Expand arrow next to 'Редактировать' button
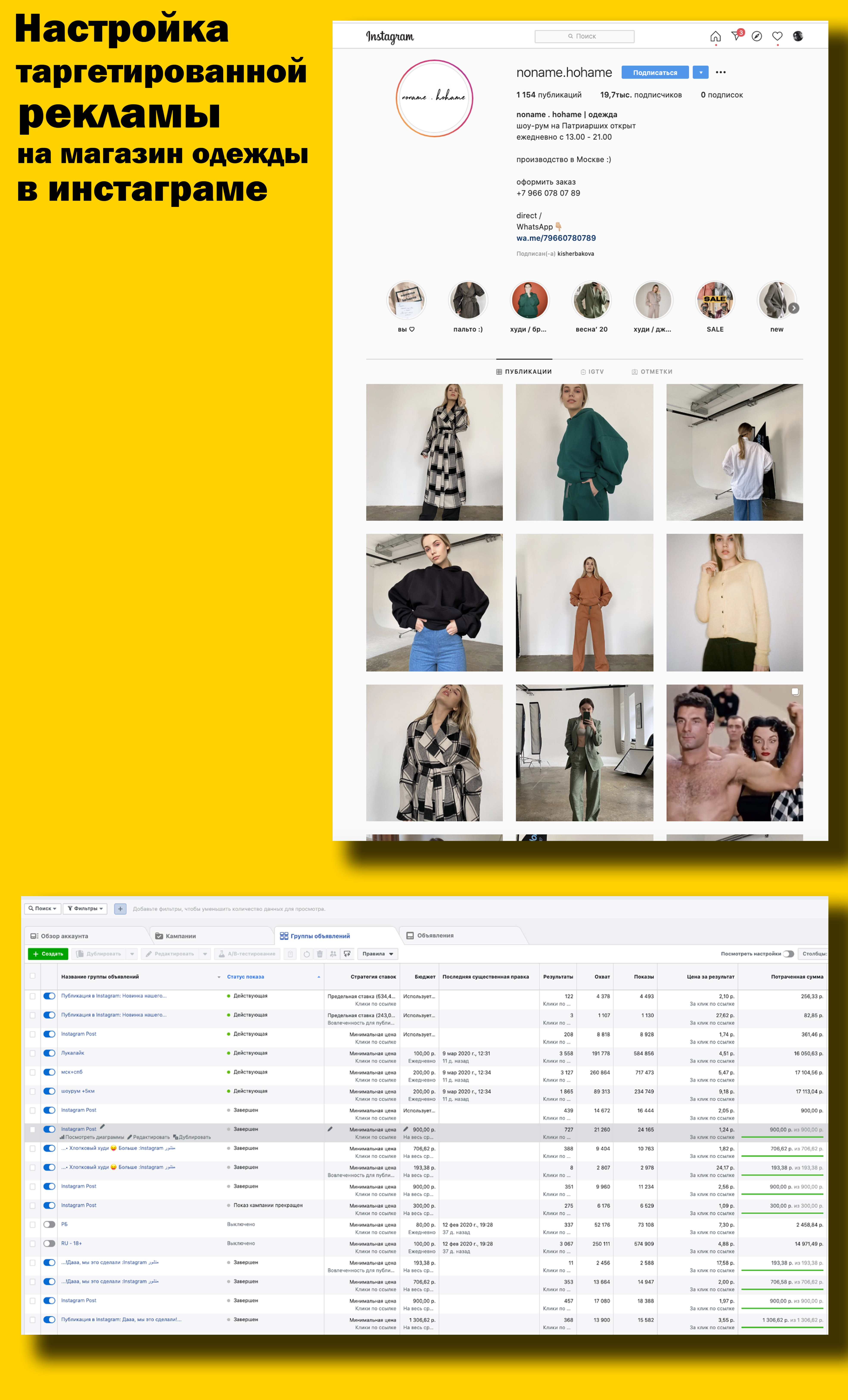The height and width of the screenshot is (1400, 848). (x=205, y=954)
